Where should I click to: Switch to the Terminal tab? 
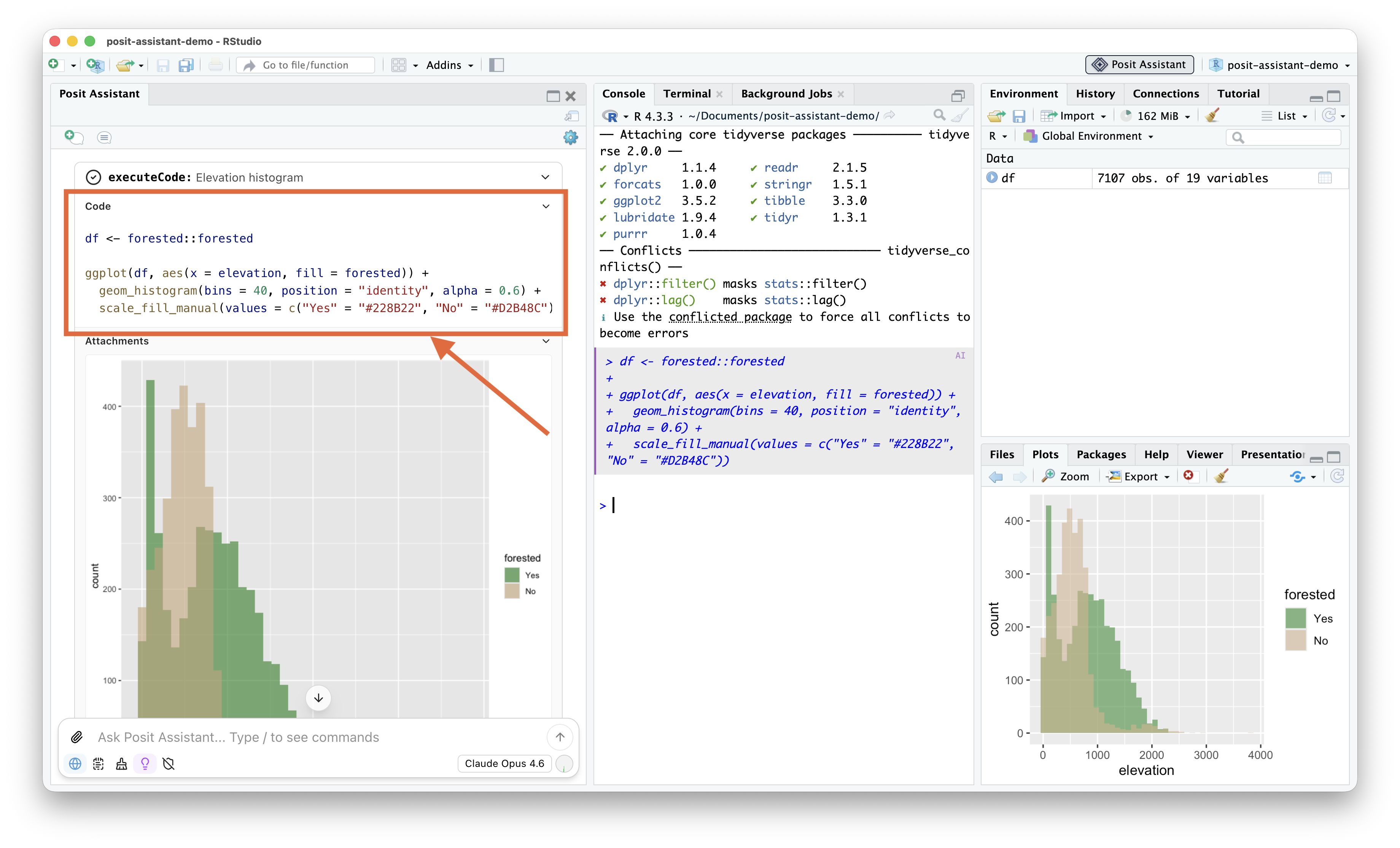coord(686,94)
